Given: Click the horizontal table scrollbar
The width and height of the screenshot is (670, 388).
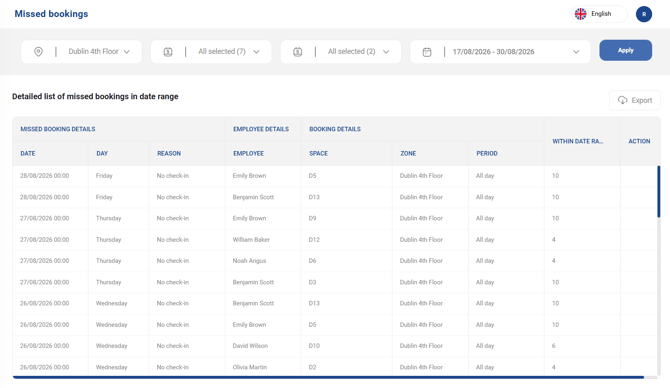Looking at the screenshot, I should [x=328, y=377].
